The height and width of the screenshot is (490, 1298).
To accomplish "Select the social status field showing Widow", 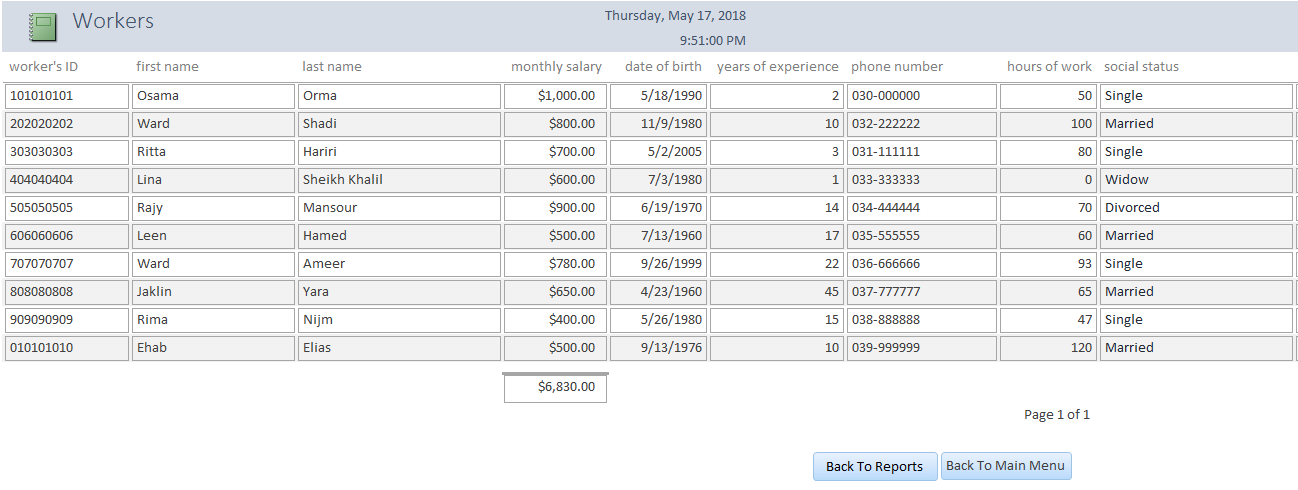I will (1196, 180).
